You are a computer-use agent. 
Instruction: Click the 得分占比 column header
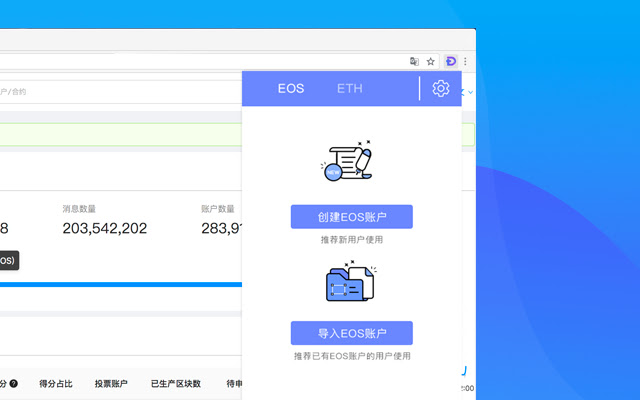56,384
